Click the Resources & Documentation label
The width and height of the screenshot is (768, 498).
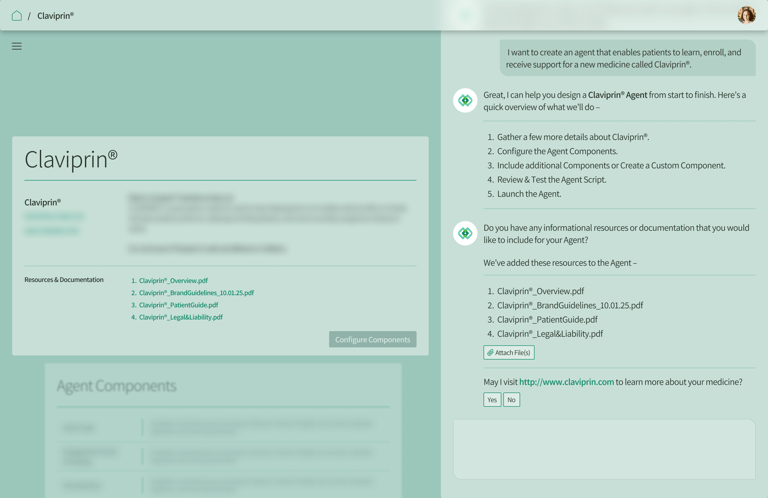[64, 280]
